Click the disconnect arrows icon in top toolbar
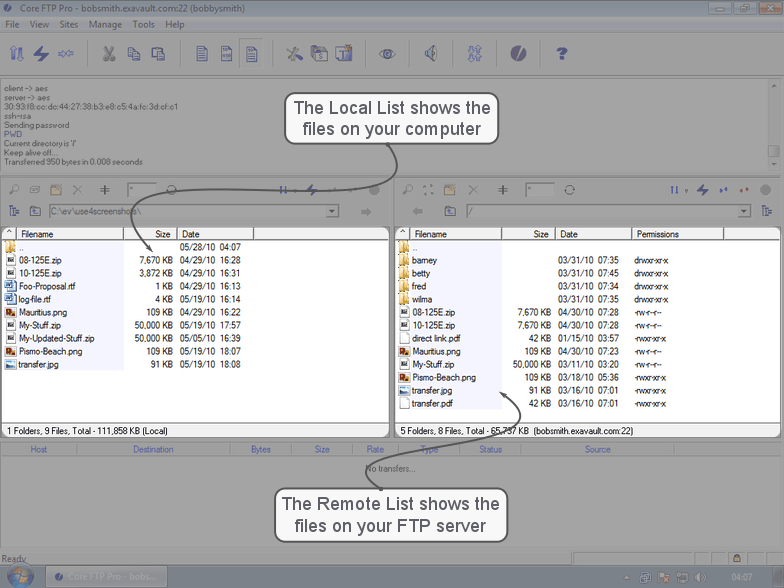 [66, 54]
